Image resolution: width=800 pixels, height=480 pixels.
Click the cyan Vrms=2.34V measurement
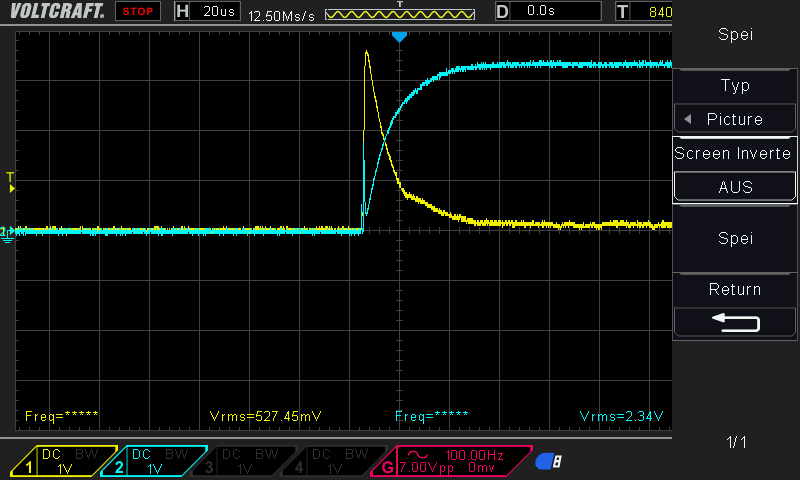(x=621, y=416)
